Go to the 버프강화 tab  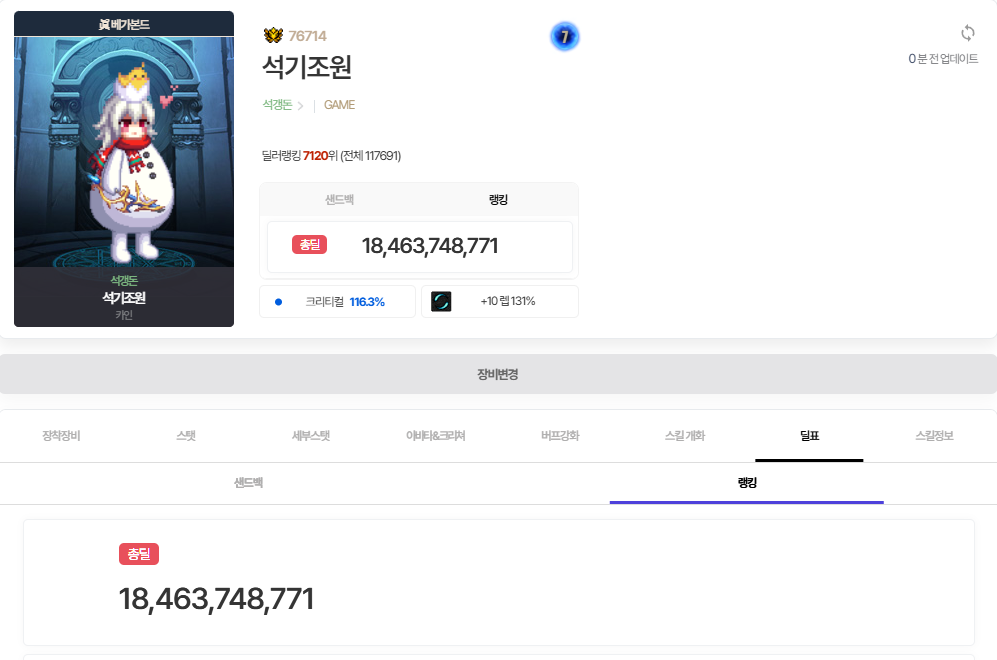pyautogui.click(x=560, y=436)
